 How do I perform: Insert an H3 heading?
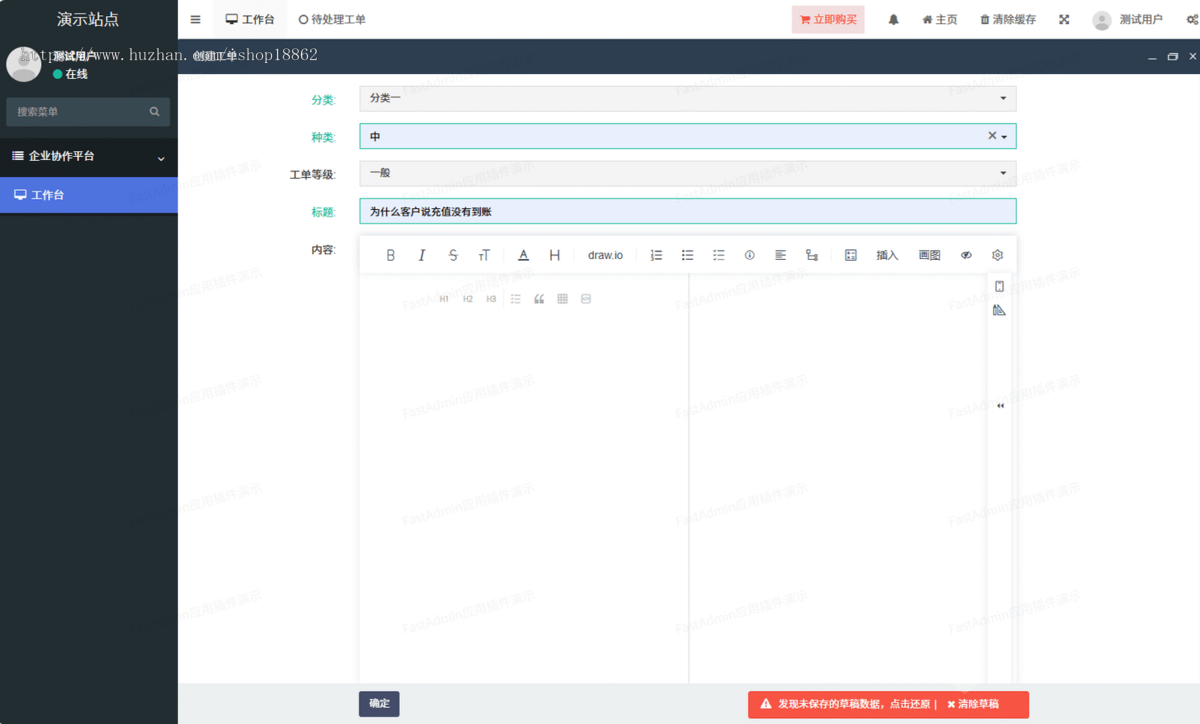[491, 299]
